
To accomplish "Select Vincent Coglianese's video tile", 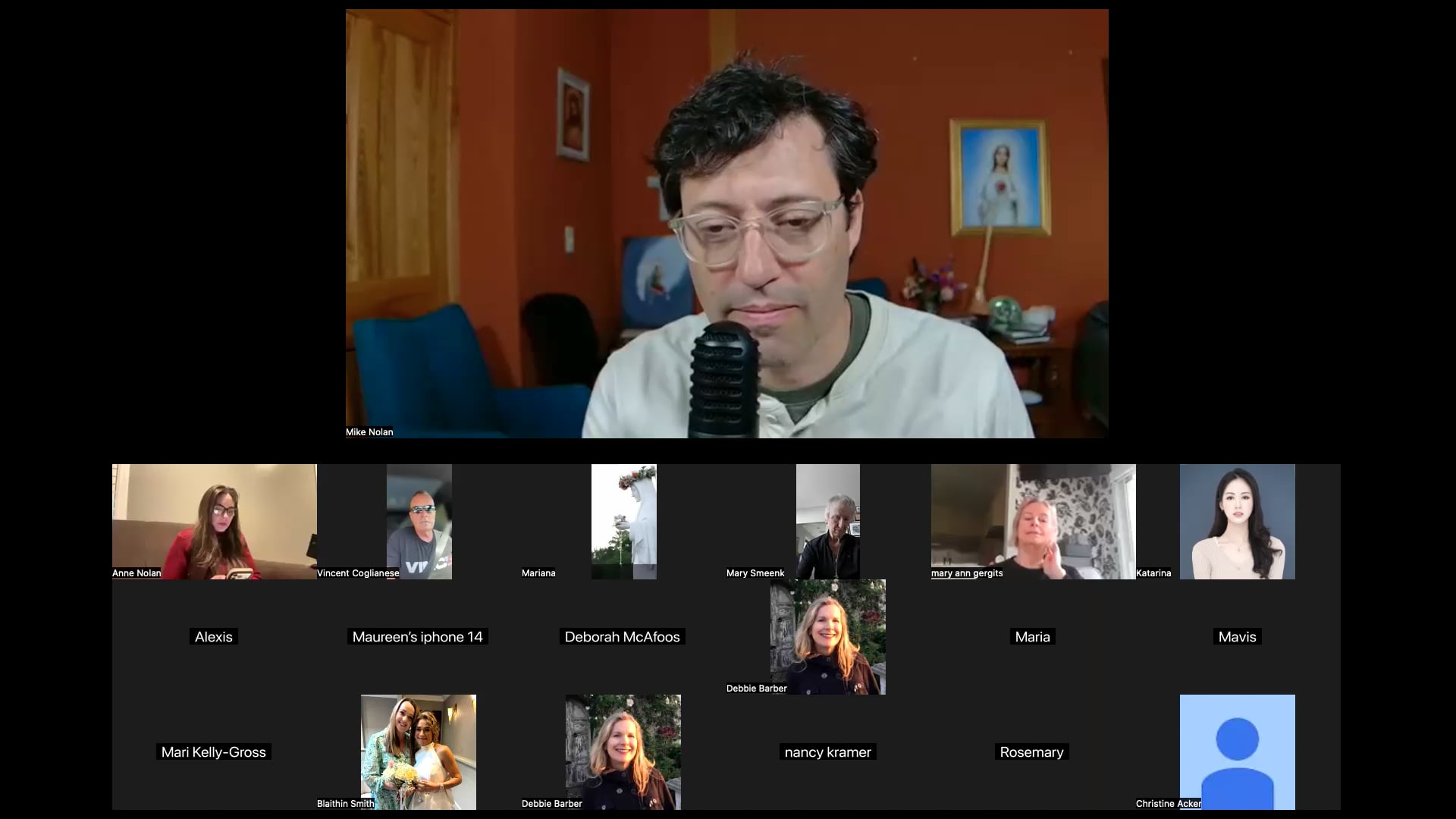I will click(x=419, y=522).
